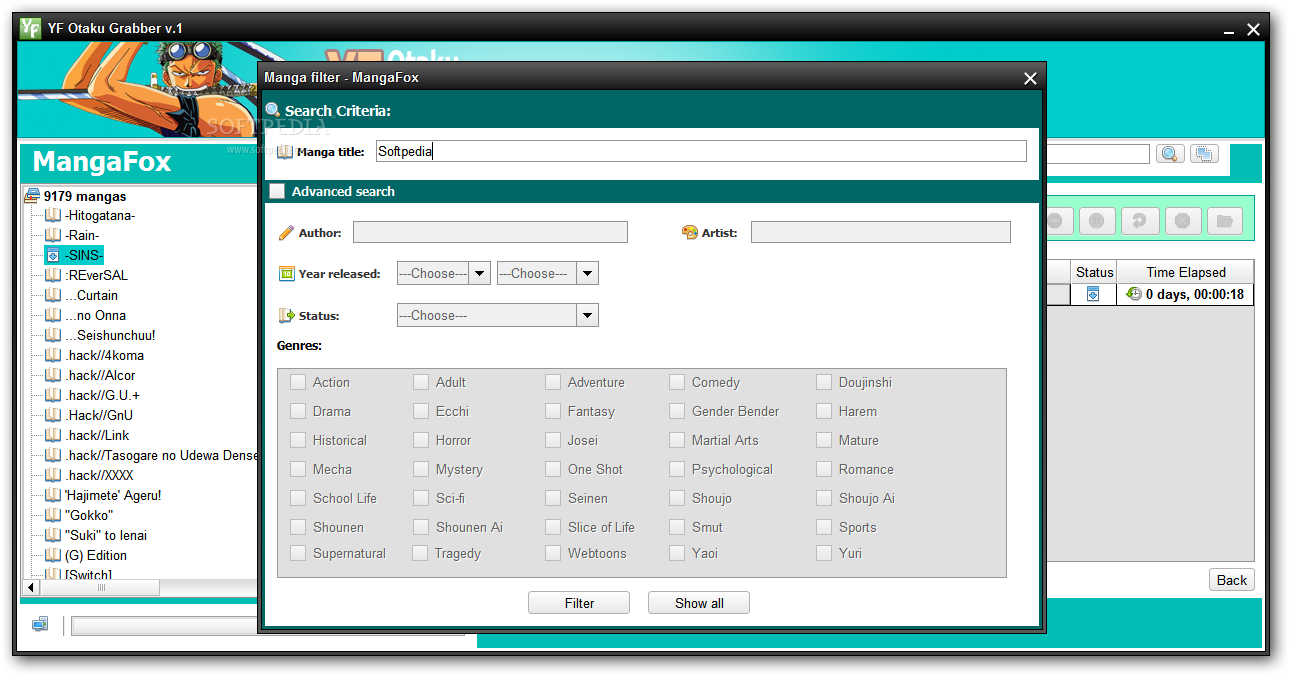
Task: Select ...Seishunchuu! in the manga list
Action: tap(110, 335)
